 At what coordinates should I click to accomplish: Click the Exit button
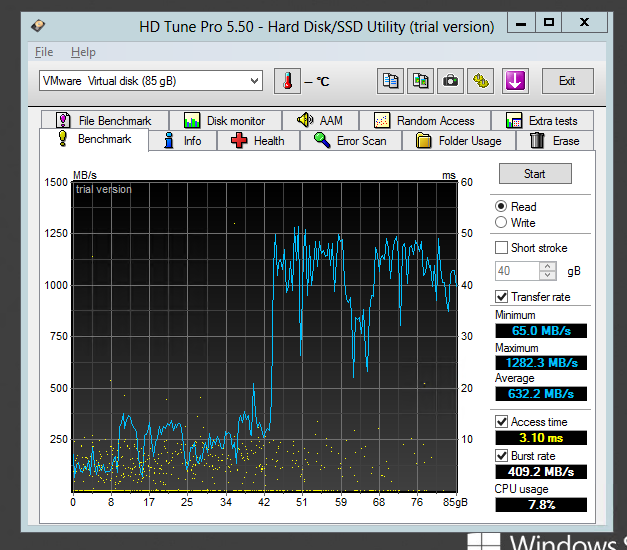pyautogui.click(x=567, y=81)
